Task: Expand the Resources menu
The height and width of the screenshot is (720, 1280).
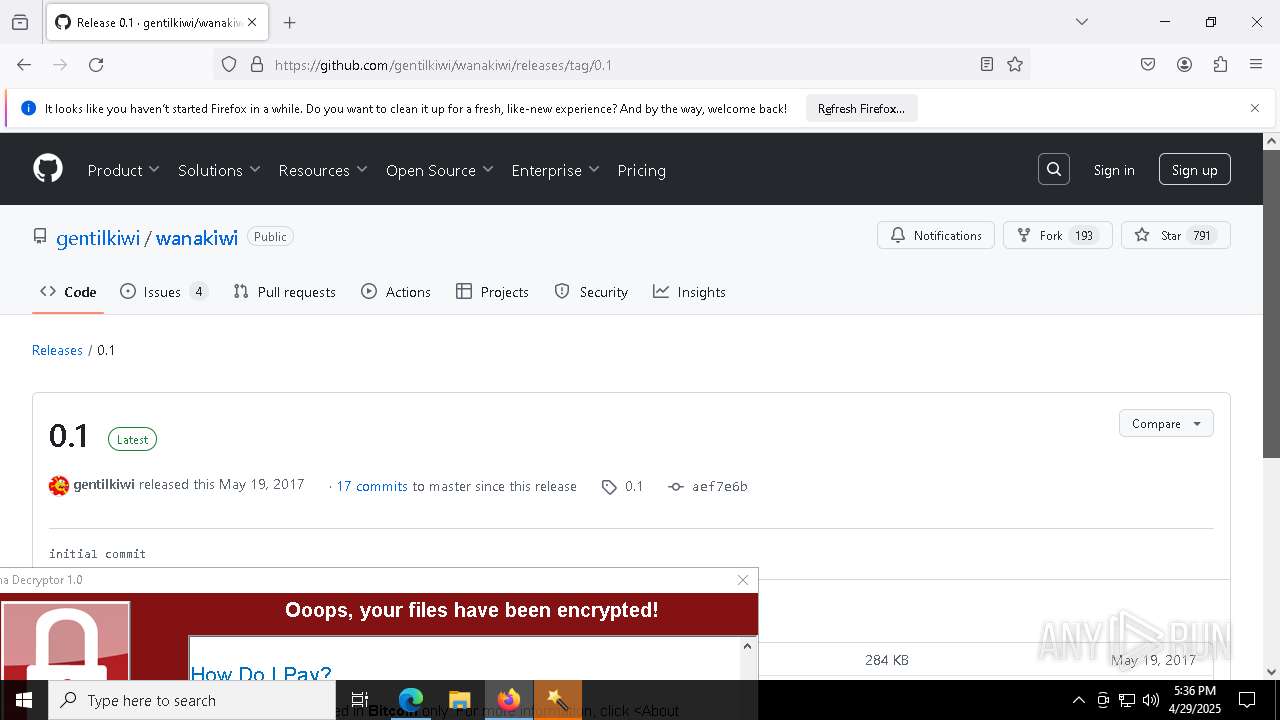Action: [x=323, y=170]
